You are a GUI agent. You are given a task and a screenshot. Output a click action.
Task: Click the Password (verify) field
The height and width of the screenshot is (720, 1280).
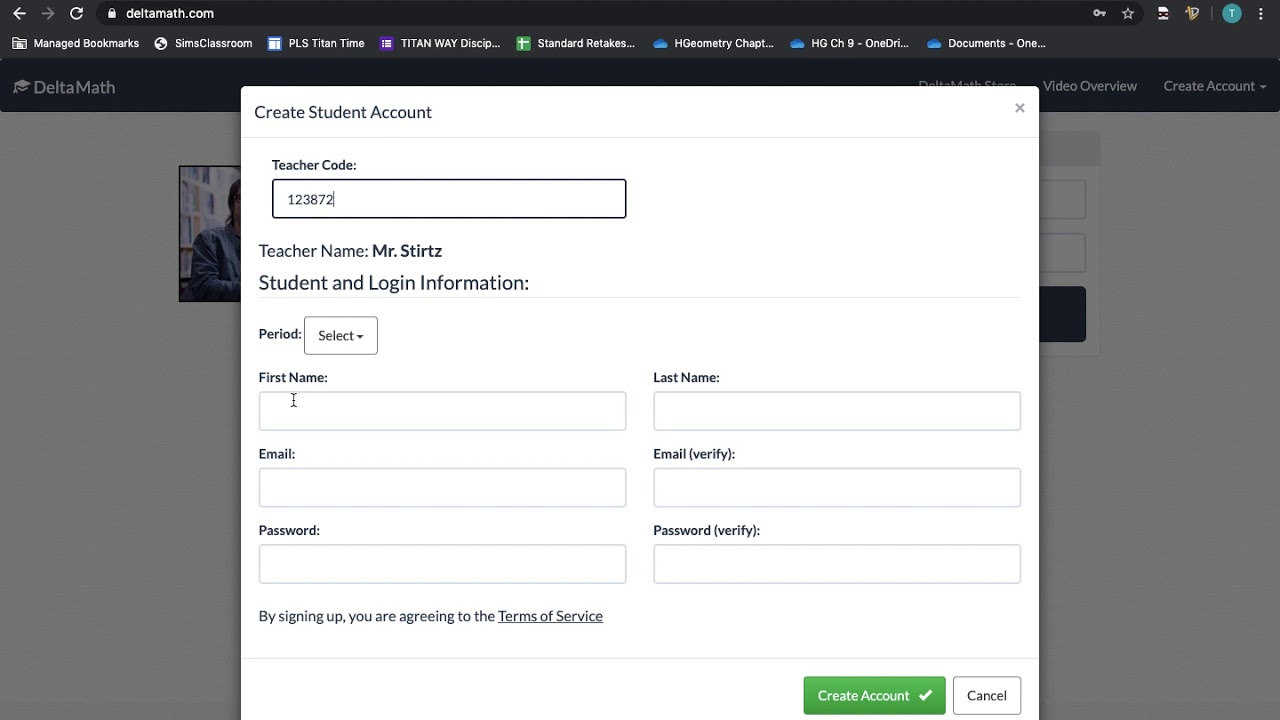(x=837, y=564)
